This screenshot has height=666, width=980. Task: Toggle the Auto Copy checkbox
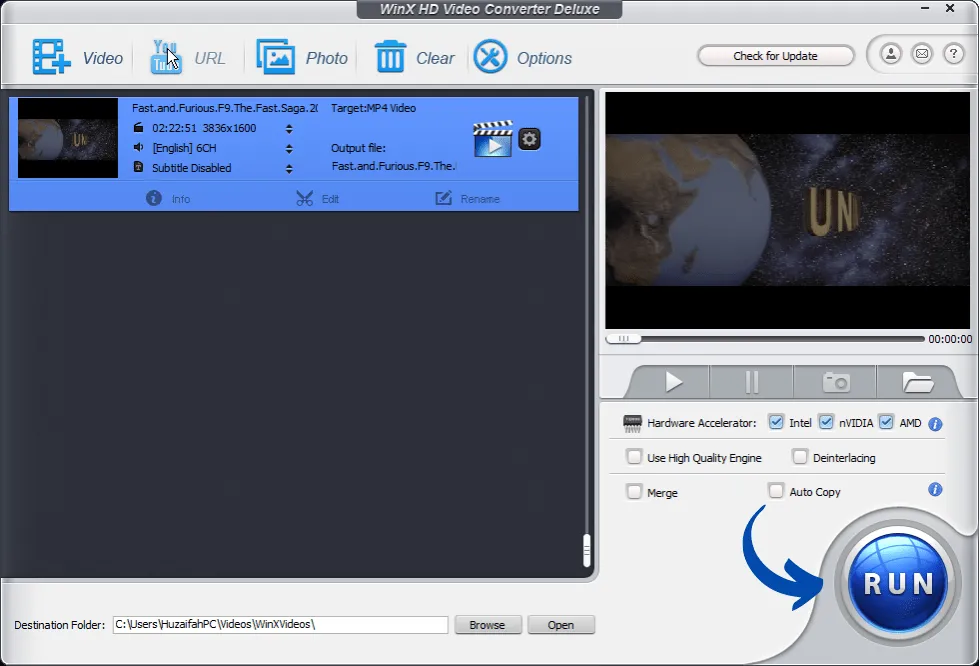776,491
